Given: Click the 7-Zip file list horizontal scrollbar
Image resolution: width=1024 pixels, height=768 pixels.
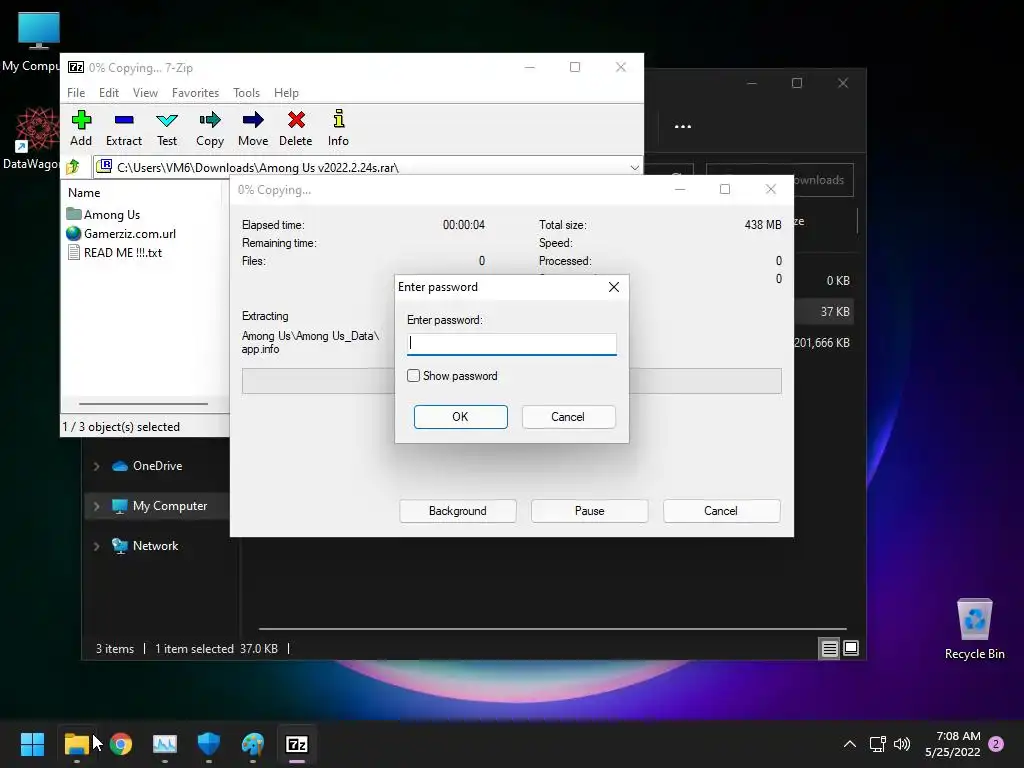Looking at the screenshot, I should (143, 404).
